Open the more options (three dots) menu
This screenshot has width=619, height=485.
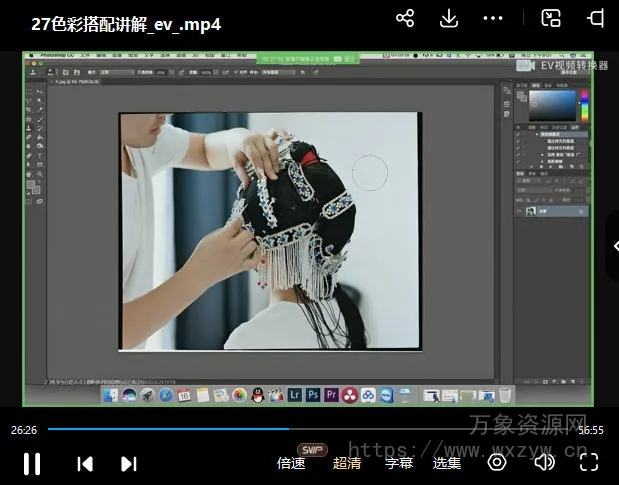(x=493, y=19)
